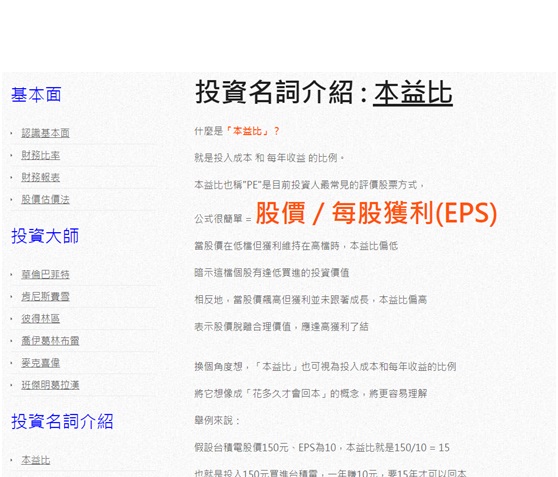Click the blue 基本面 section heading
The height and width of the screenshot is (477, 558).
(x=36, y=95)
